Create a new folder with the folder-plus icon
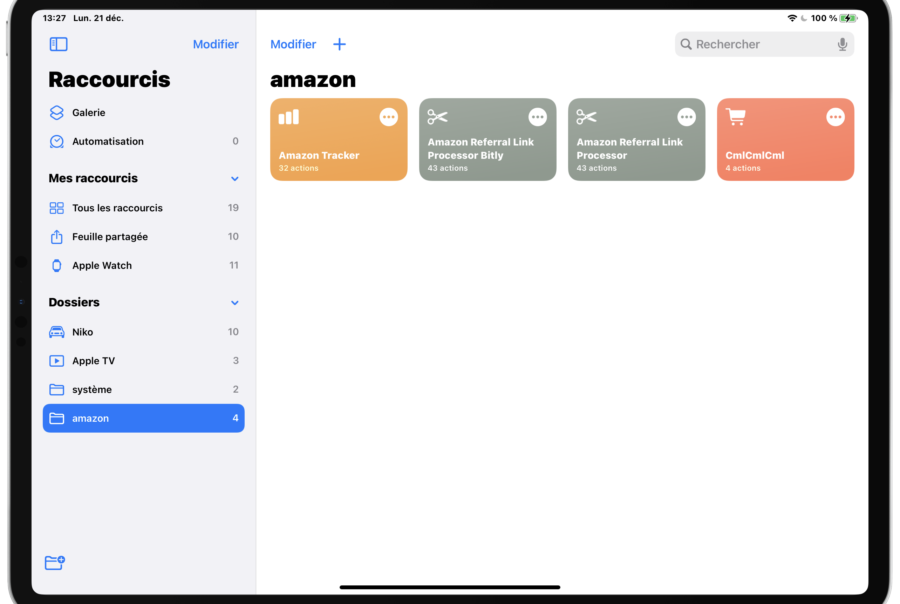 [x=55, y=562]
